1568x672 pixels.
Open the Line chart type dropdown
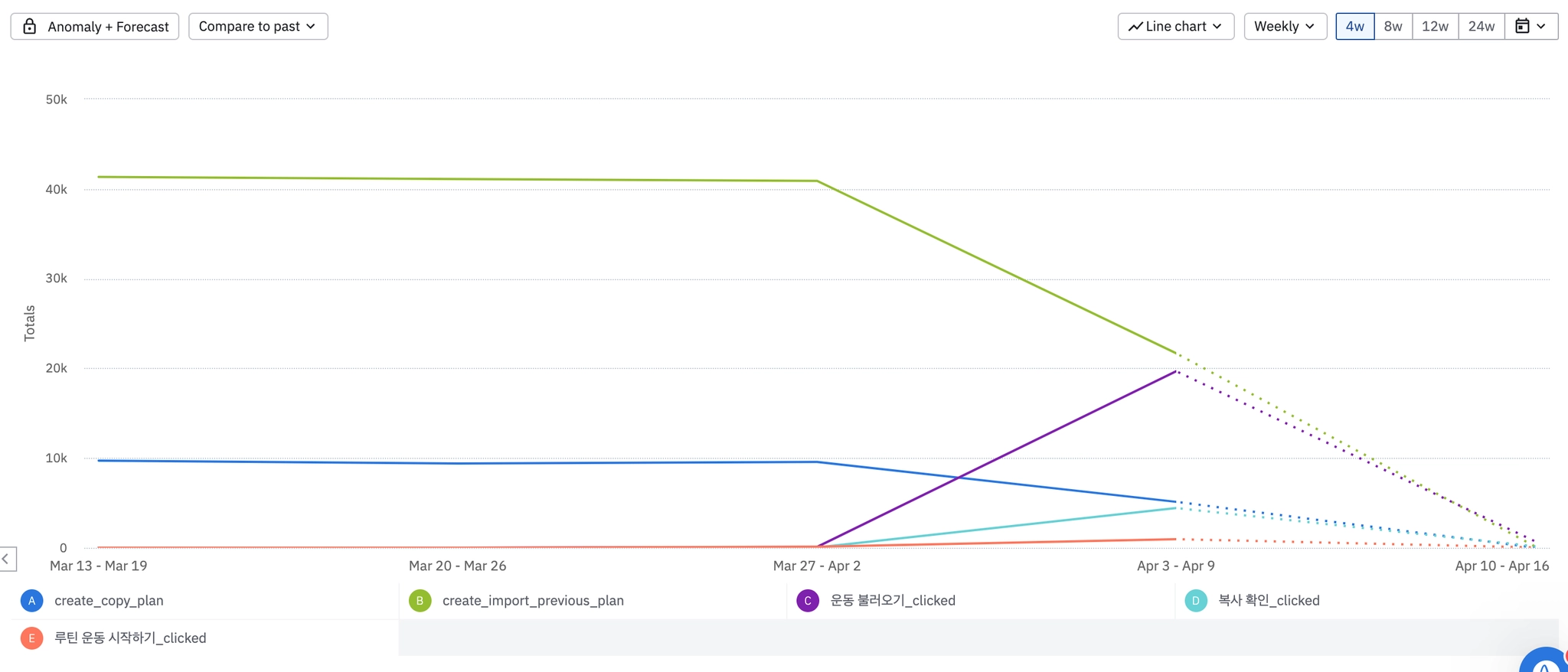(x=1175, y=26)
